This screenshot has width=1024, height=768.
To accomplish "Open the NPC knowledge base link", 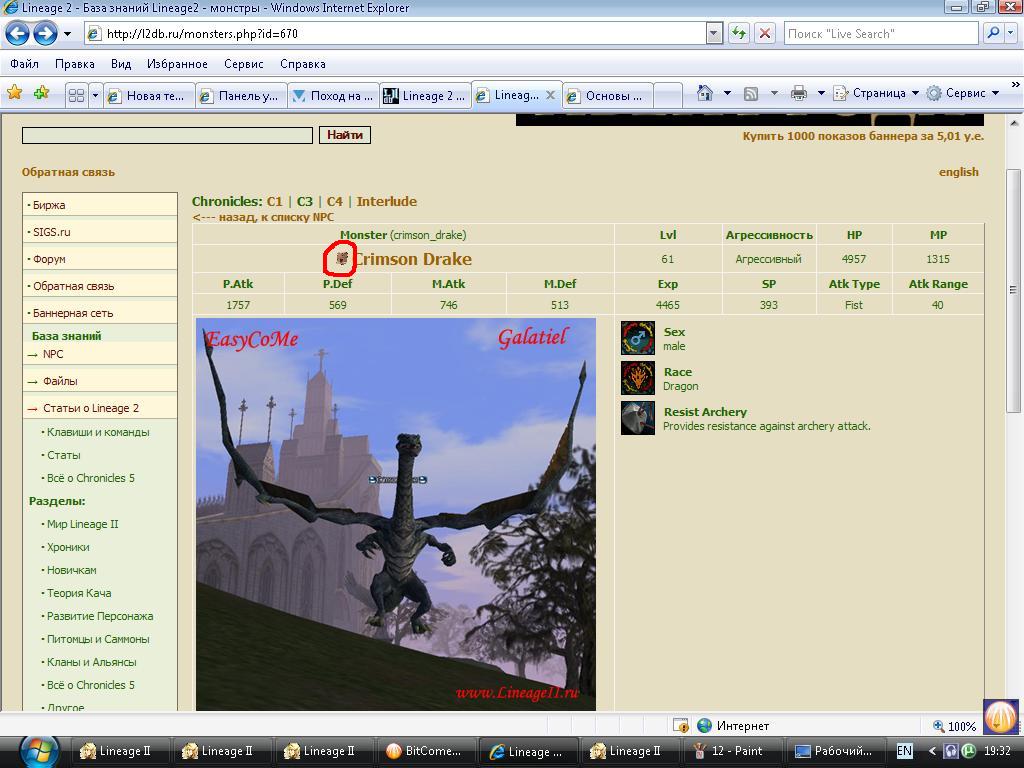I will tap(53, 354).
